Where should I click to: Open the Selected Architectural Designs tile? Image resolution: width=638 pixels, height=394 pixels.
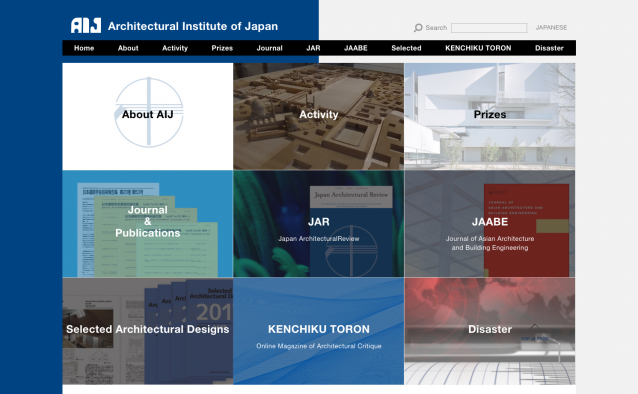coord(148,331)
